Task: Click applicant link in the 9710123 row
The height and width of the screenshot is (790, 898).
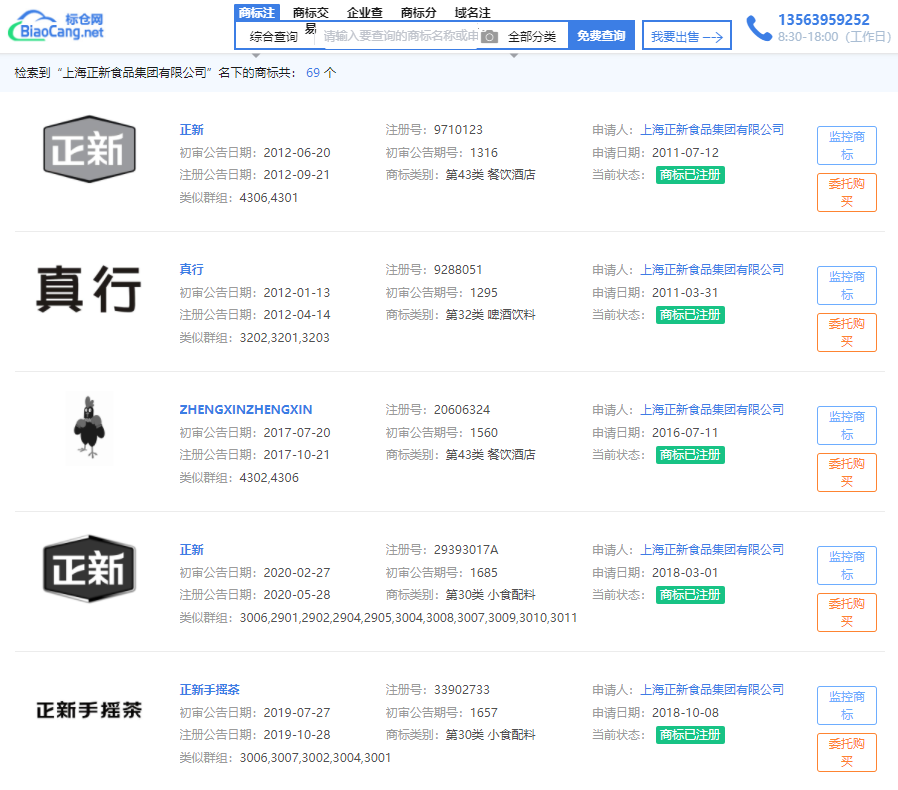Action: tap(712, 130)
